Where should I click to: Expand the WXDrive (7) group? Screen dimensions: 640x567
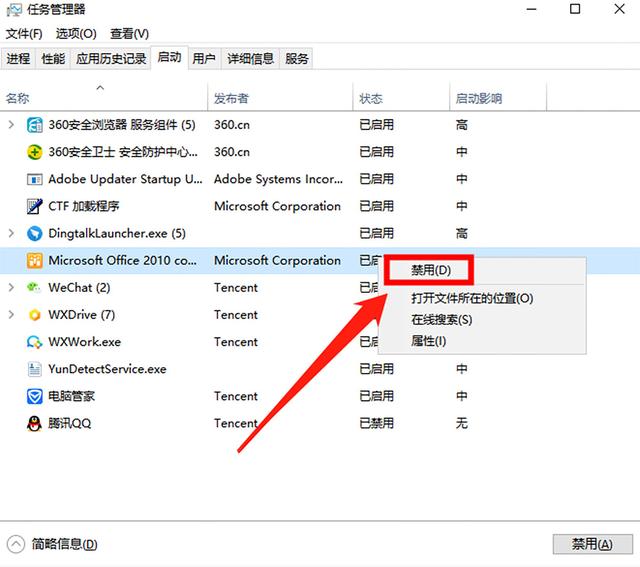(11, 314)
